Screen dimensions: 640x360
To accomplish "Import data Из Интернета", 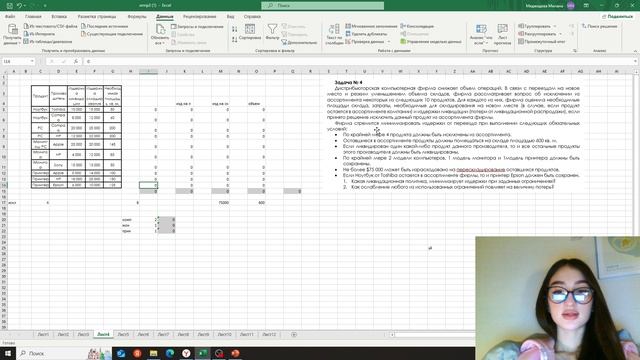I will click(39, 34).
